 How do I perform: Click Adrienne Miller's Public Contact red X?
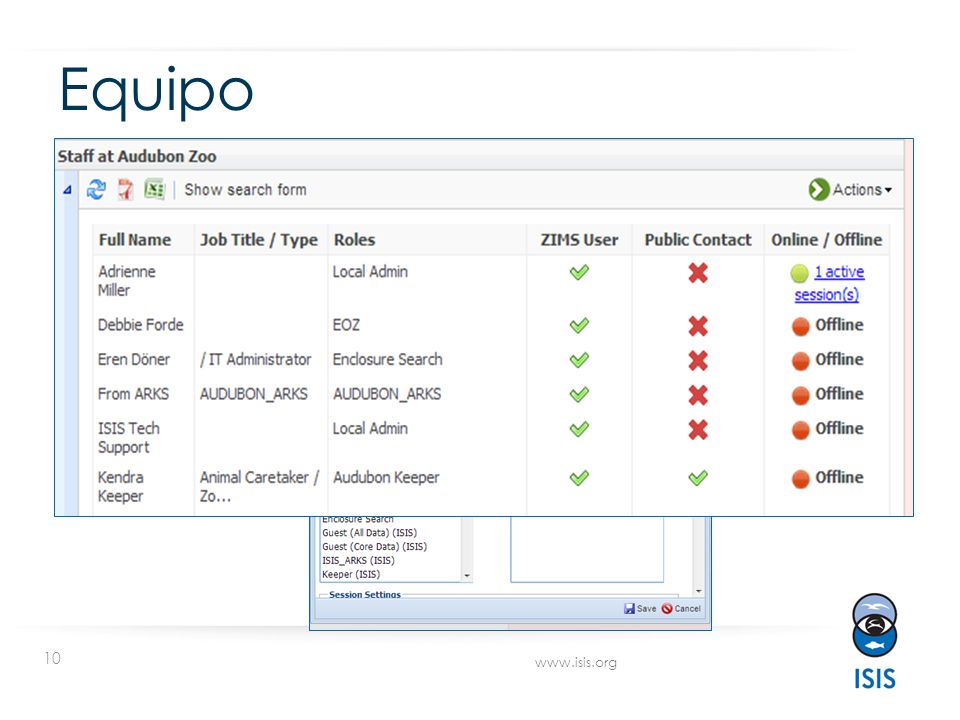pos(698,272)
